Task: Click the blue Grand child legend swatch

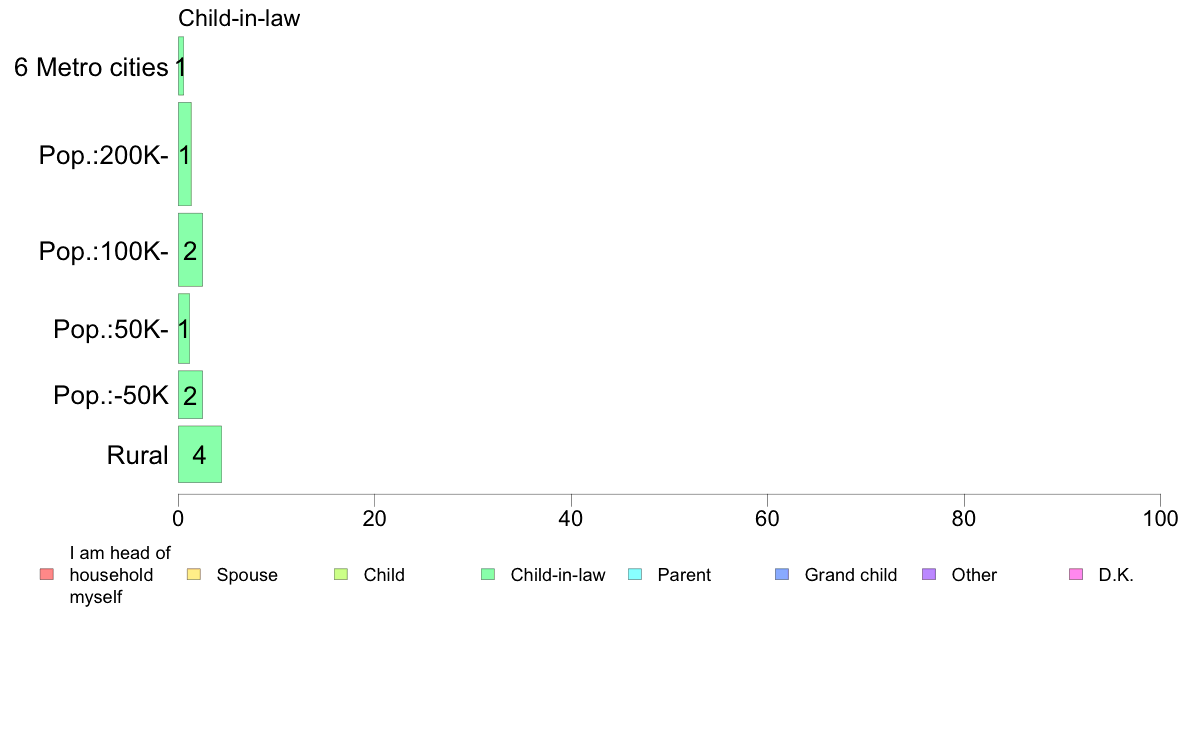Action: point(782,575)
